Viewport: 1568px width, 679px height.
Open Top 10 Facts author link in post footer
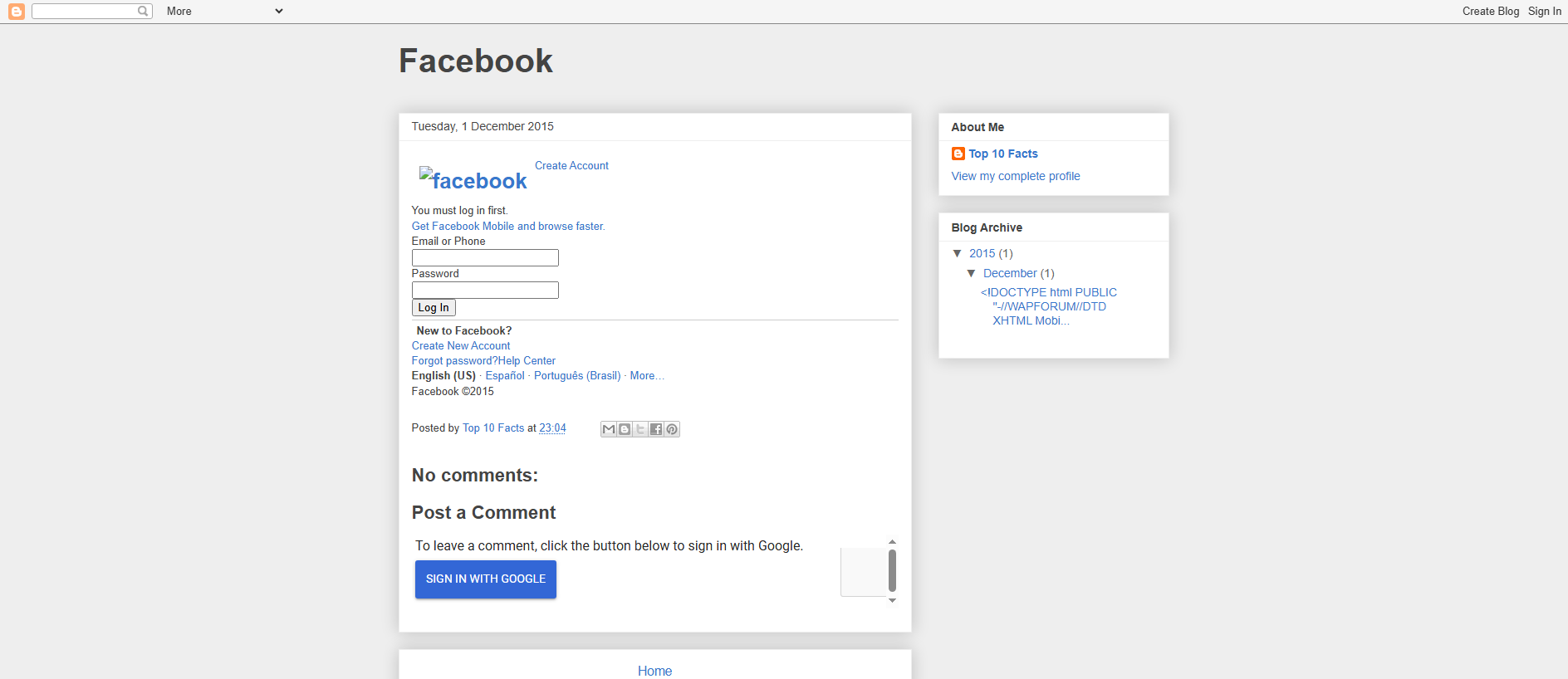point(493,428)
